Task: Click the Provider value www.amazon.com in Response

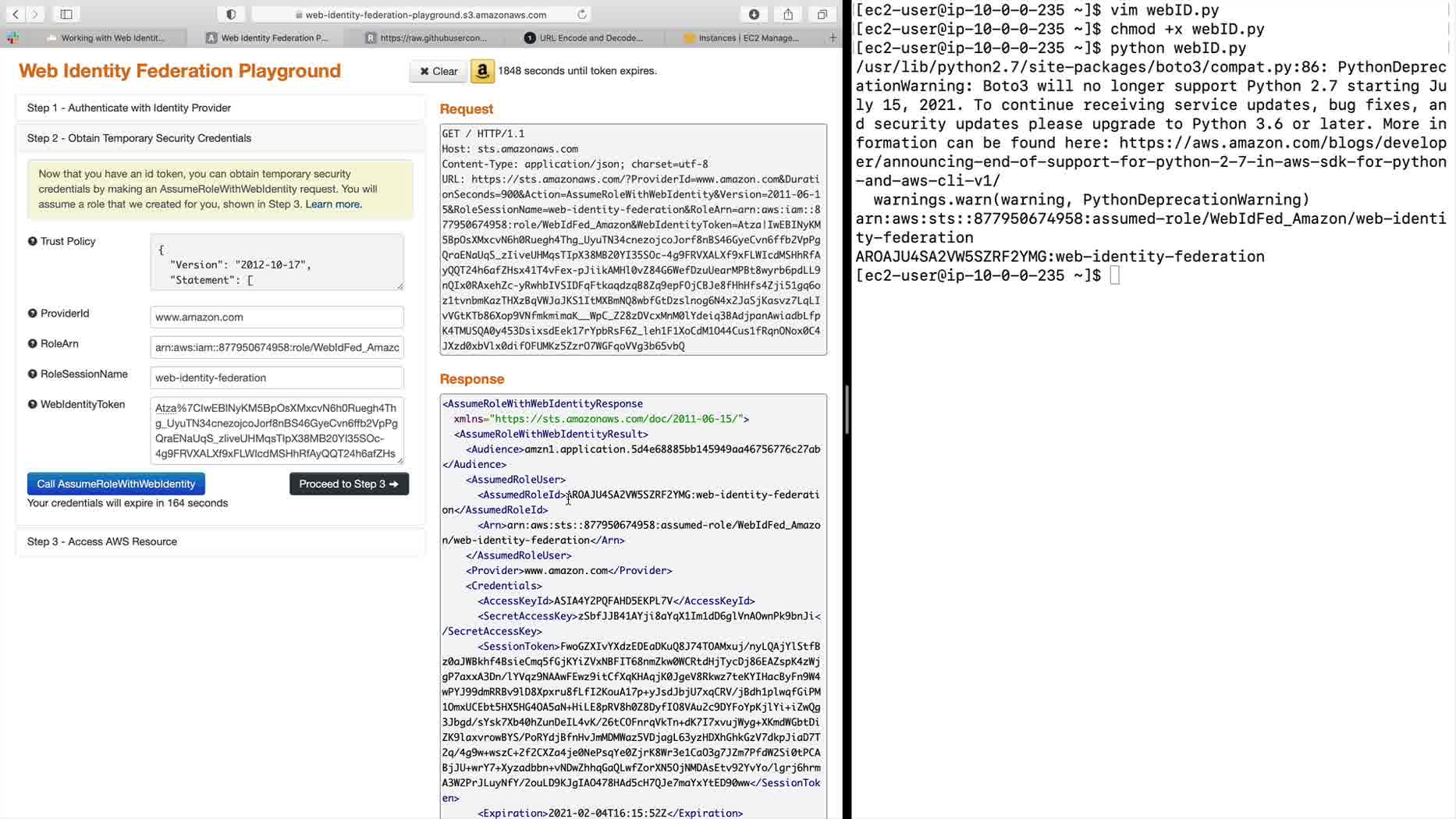Action: point(566,570)
